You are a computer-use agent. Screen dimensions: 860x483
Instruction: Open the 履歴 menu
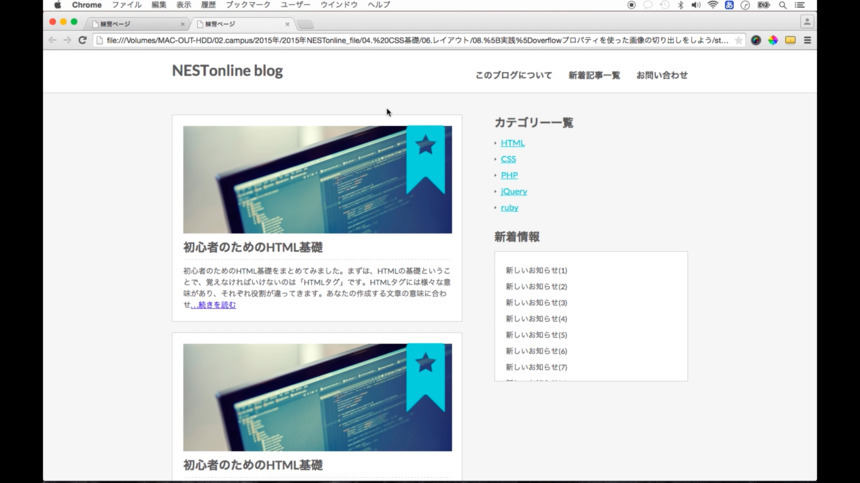[208, 5]
